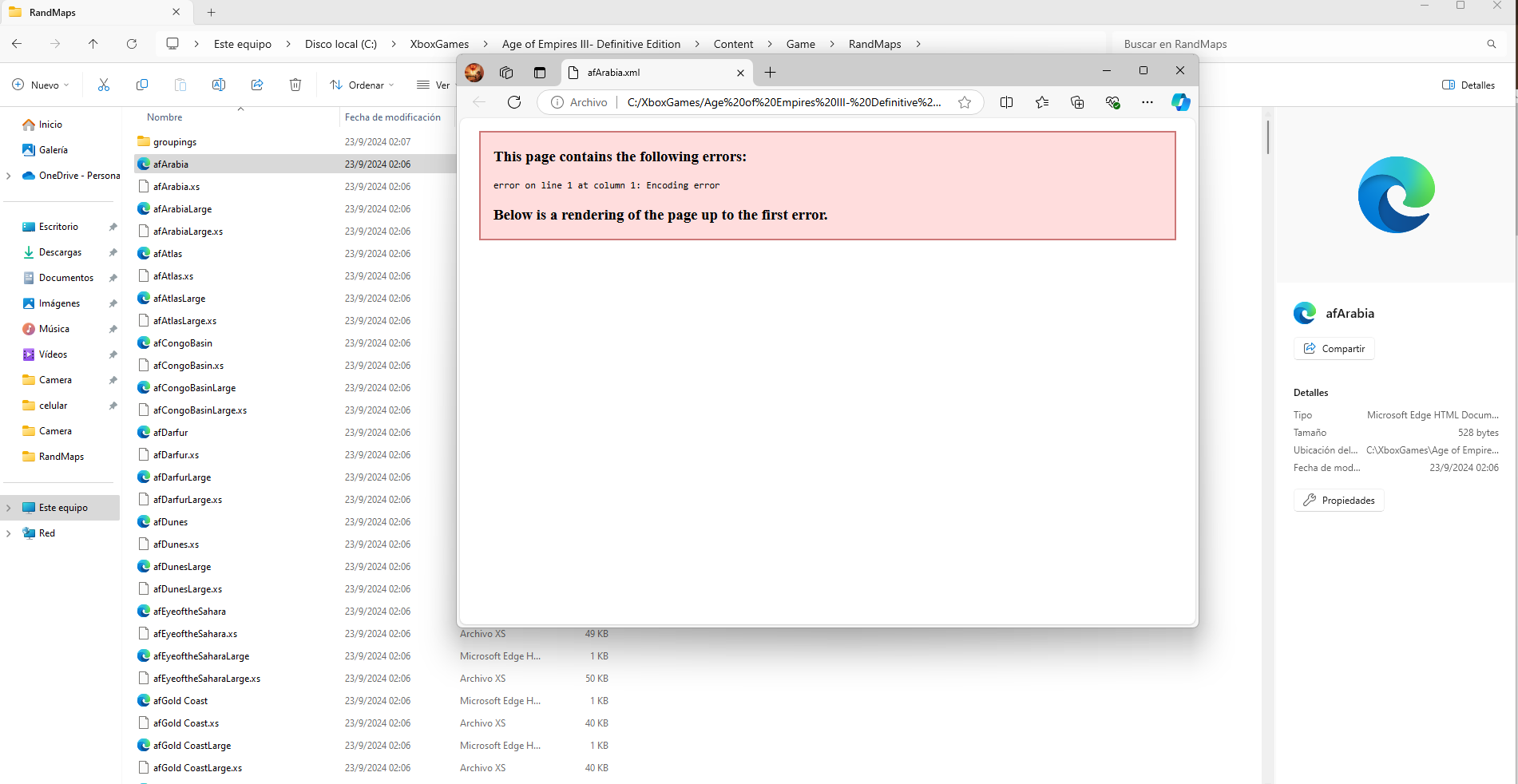Expand chevron after Disco local (C:) breadcrumb
Screen dimensions: 1518x784
(x=394, y=44)
